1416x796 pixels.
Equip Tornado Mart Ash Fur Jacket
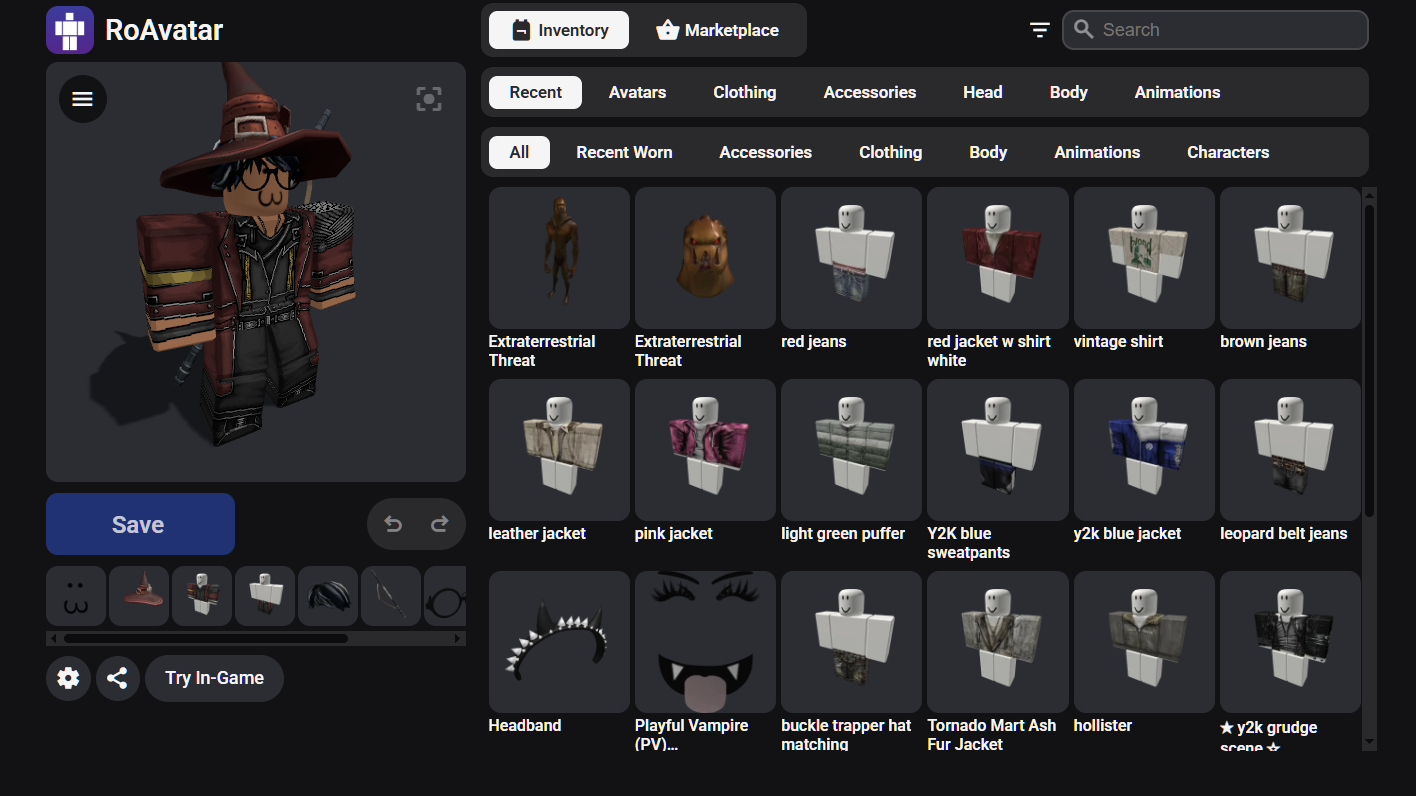997,642
